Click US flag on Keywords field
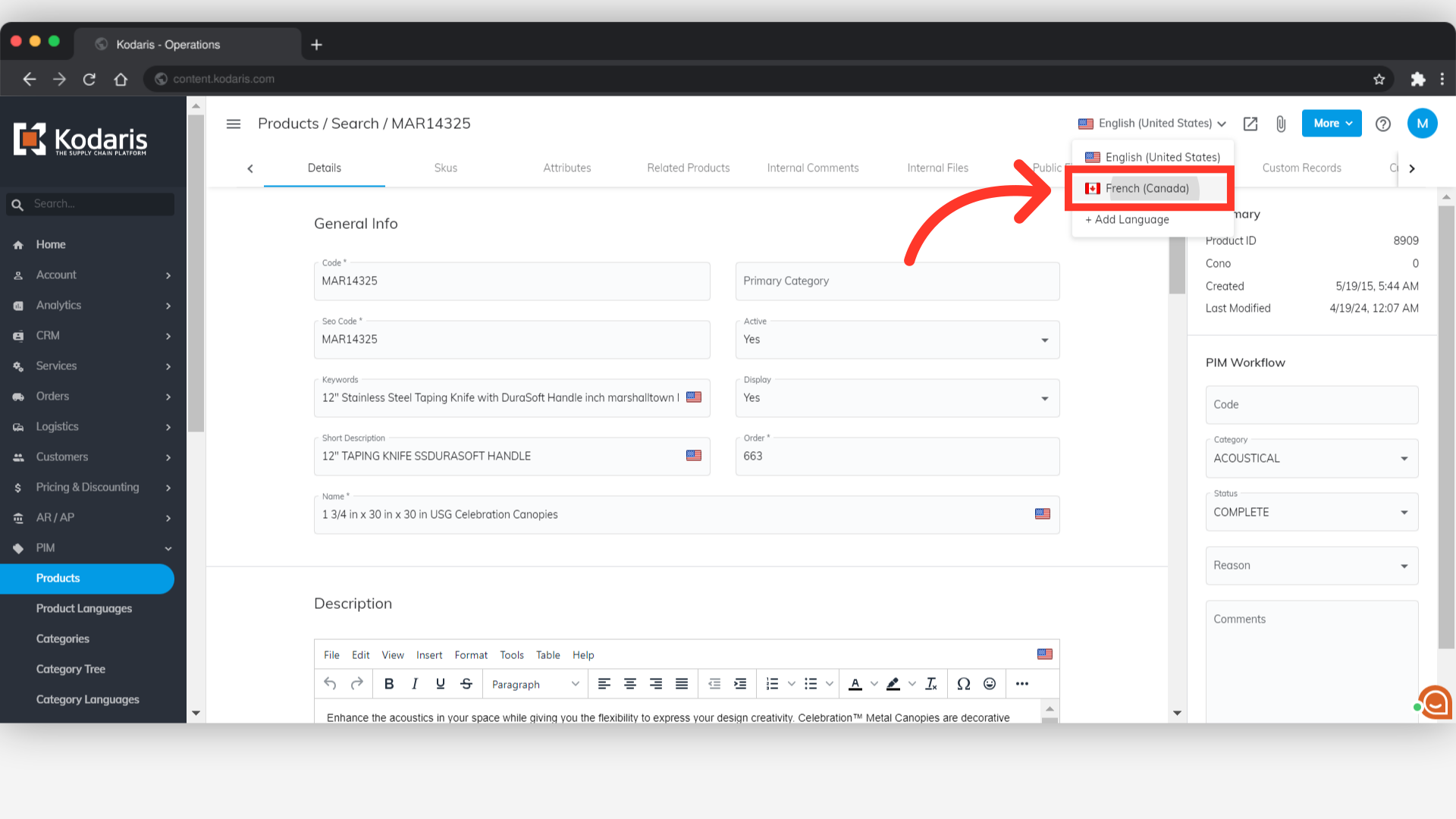Screen dimensions: 1456x819 click(694, 397)
